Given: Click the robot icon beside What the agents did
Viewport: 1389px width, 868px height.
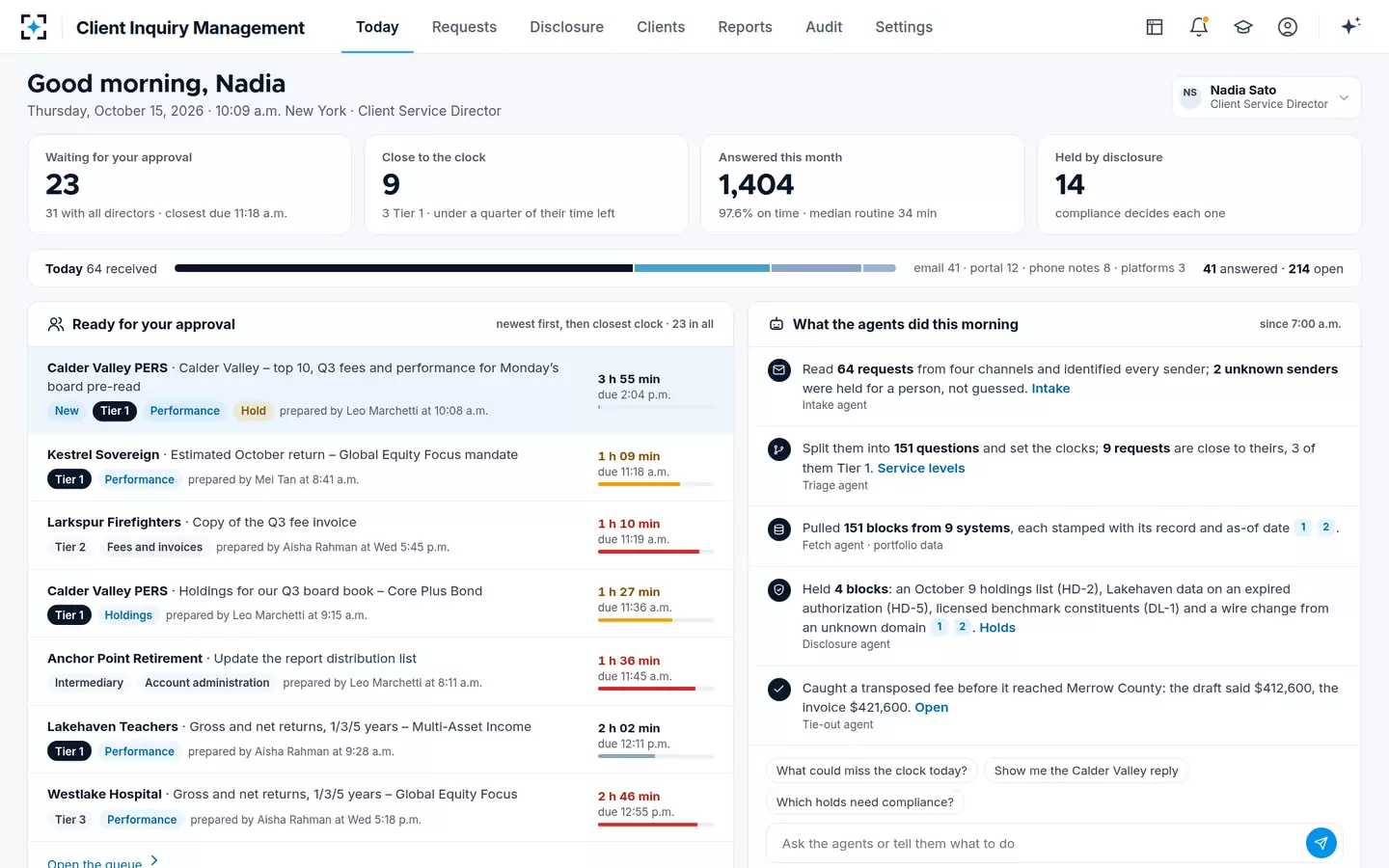Looking at the screenshot, I should pos(776,324).
